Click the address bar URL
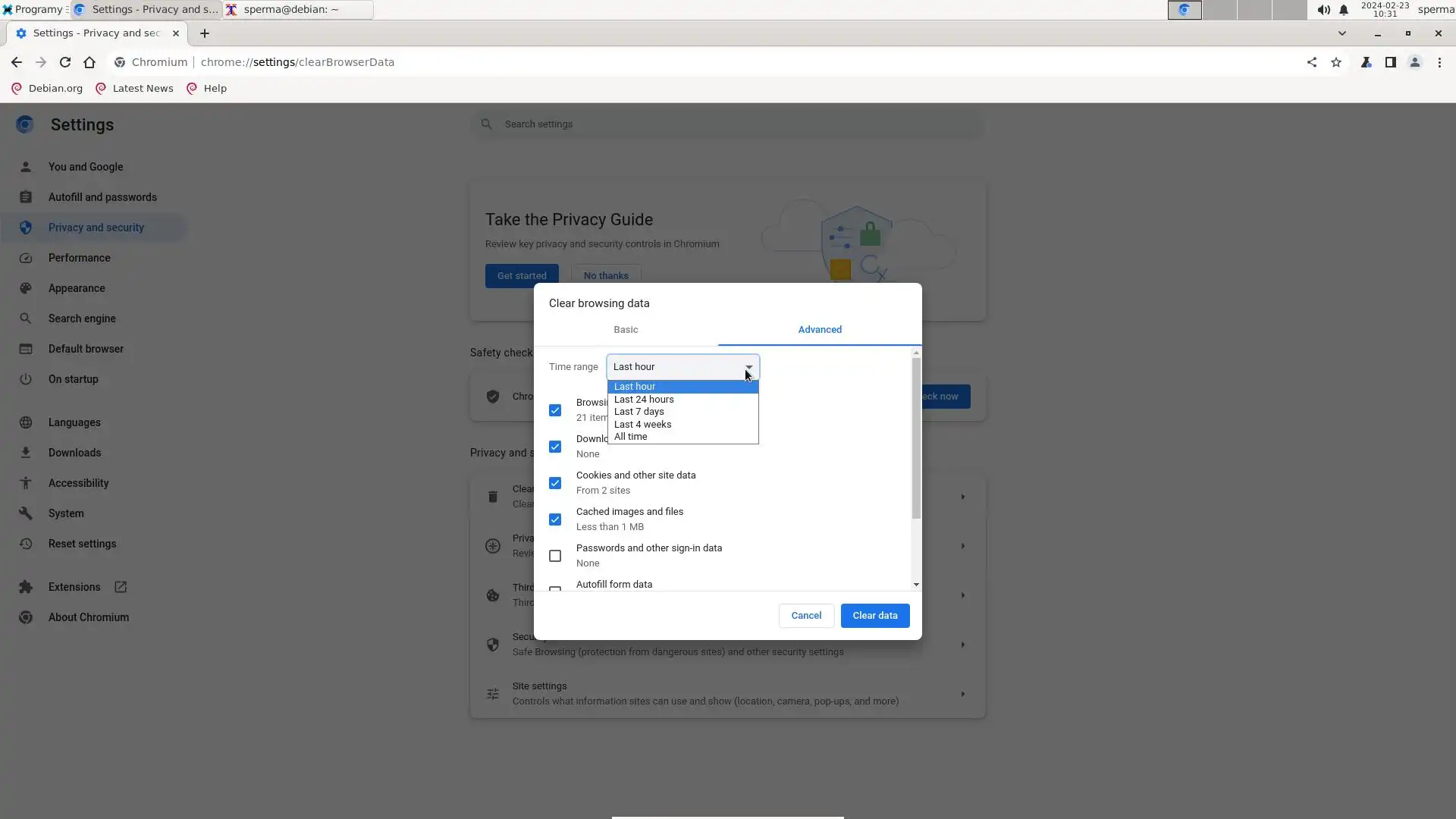The image size is (1456, 819). click(297, 62)
